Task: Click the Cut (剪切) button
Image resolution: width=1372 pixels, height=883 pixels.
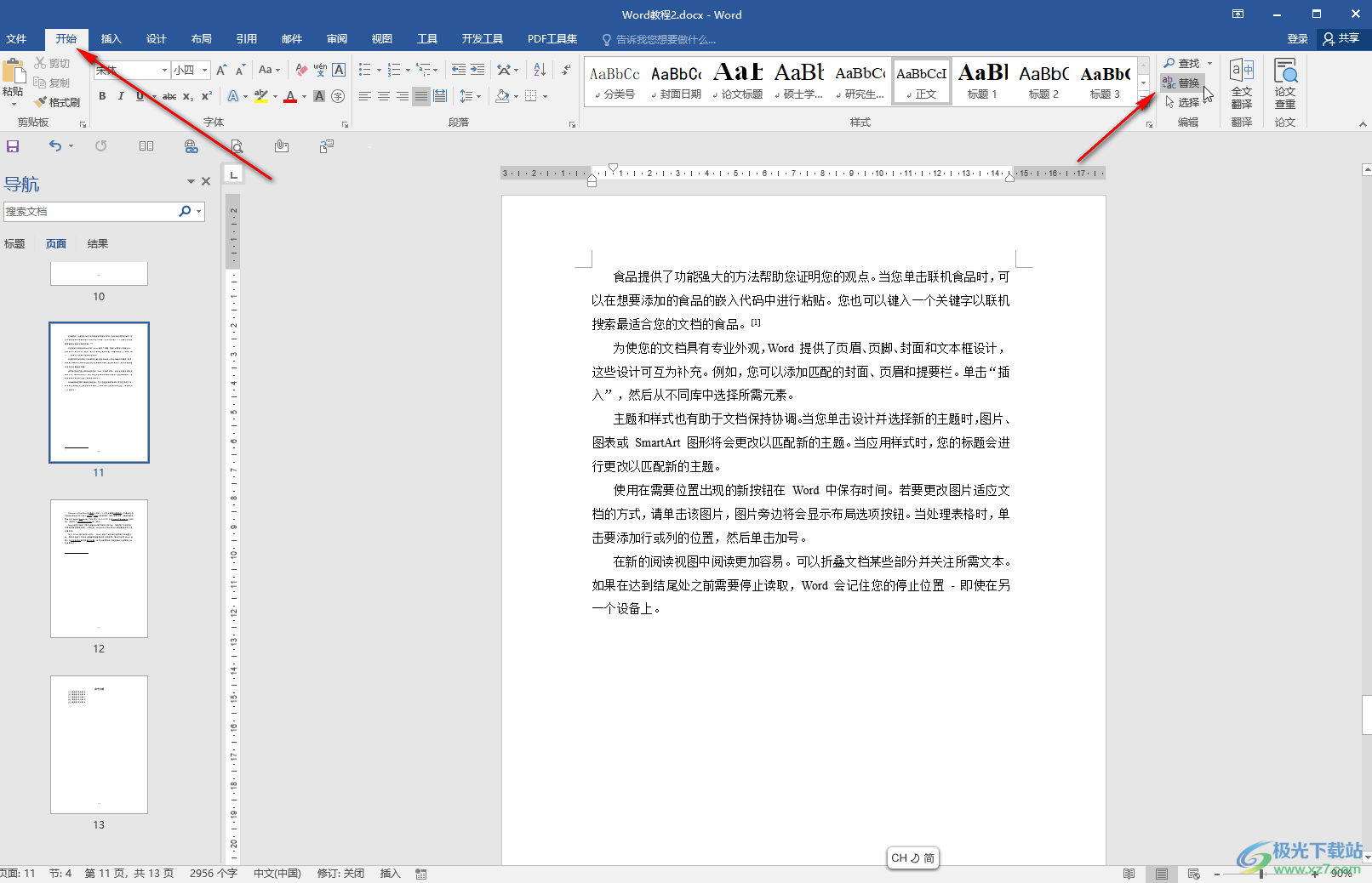Action: coord(52,63)
